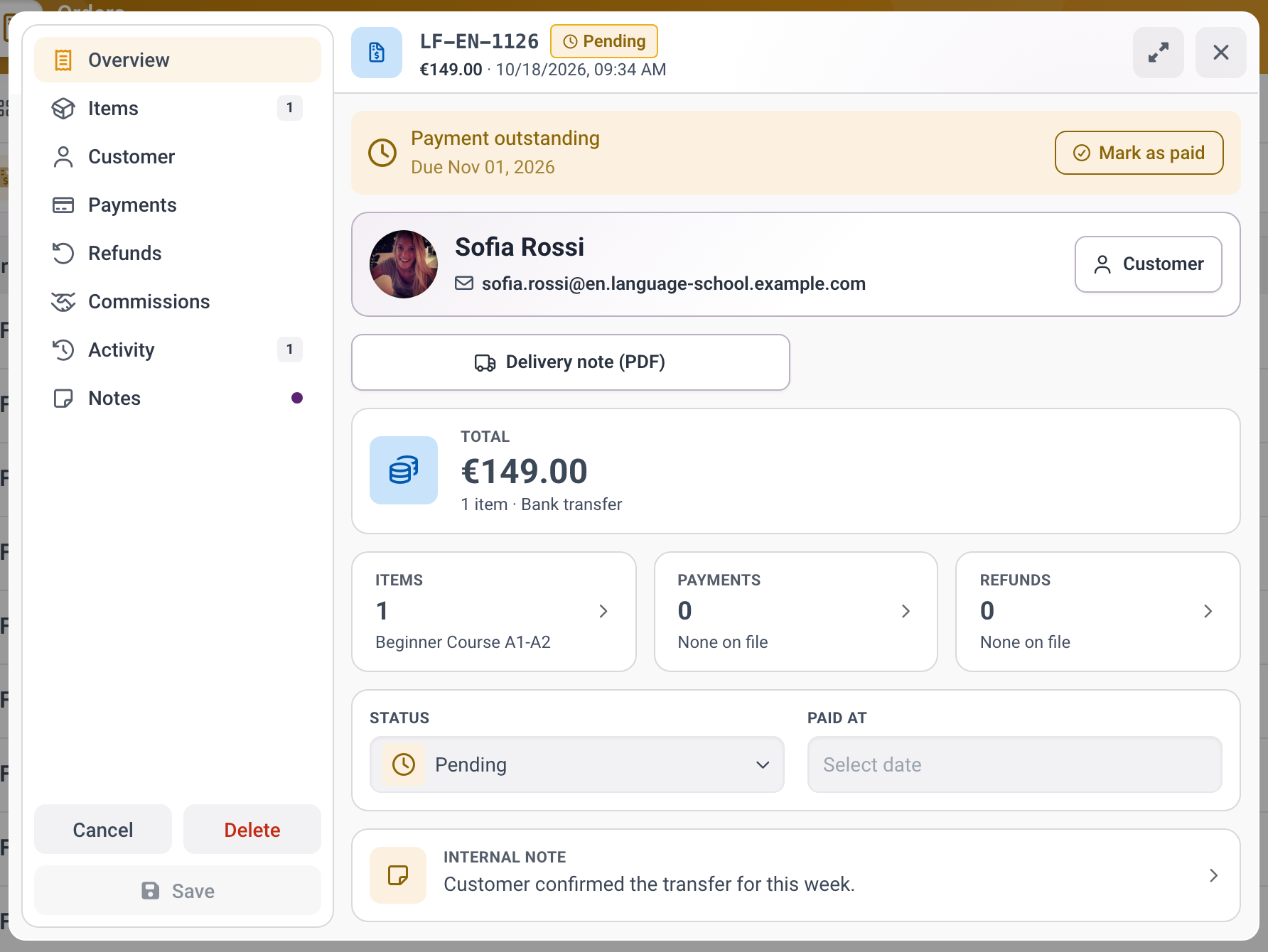Screen dimensions: 1268x952
Task: Open the Overview section
Action: point(178,60)
